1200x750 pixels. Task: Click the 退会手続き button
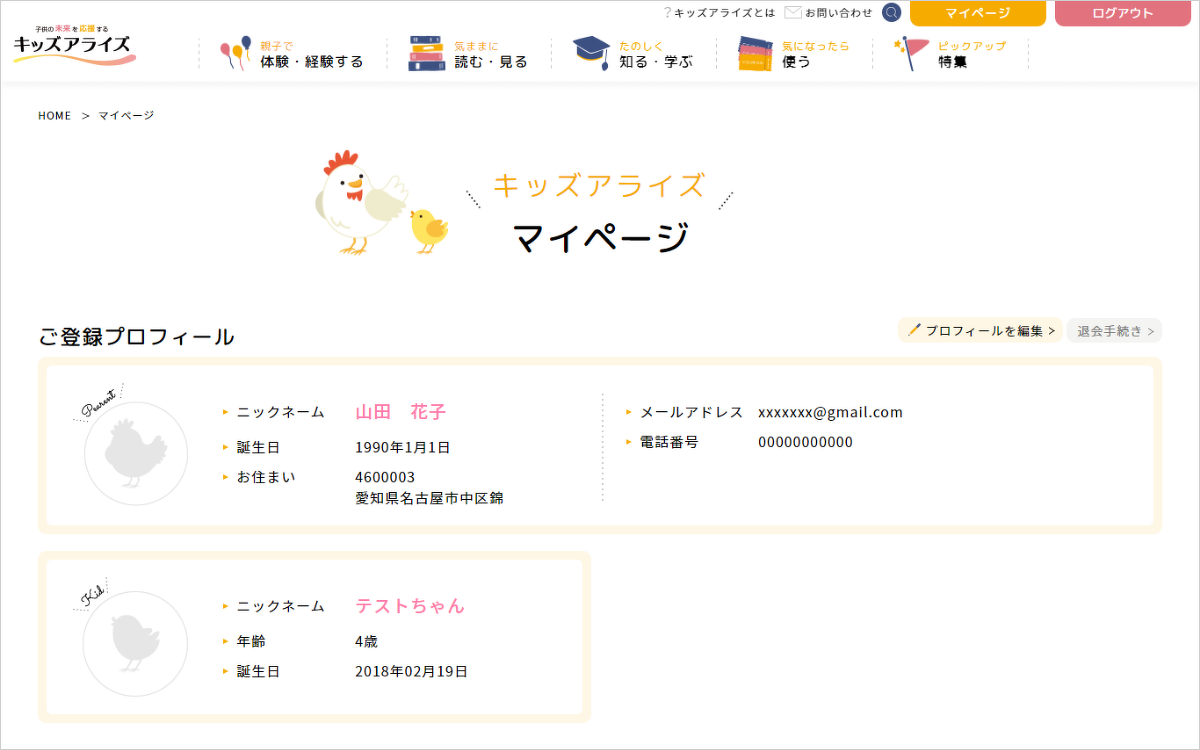[1114, 331]
